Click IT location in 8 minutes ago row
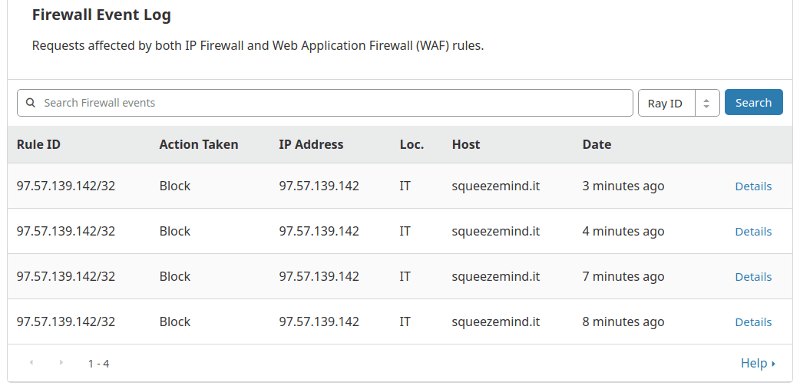 405,322
